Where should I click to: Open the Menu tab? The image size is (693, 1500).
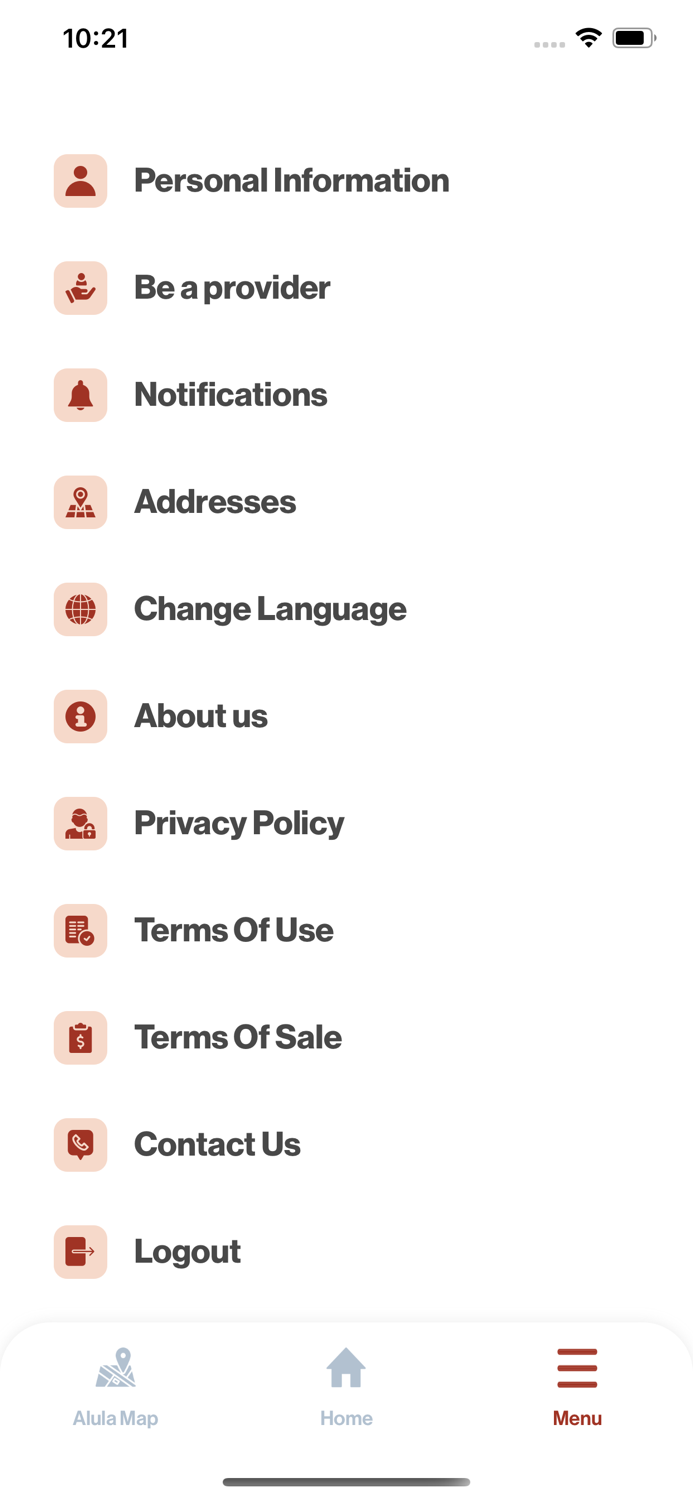point(577,1385)
